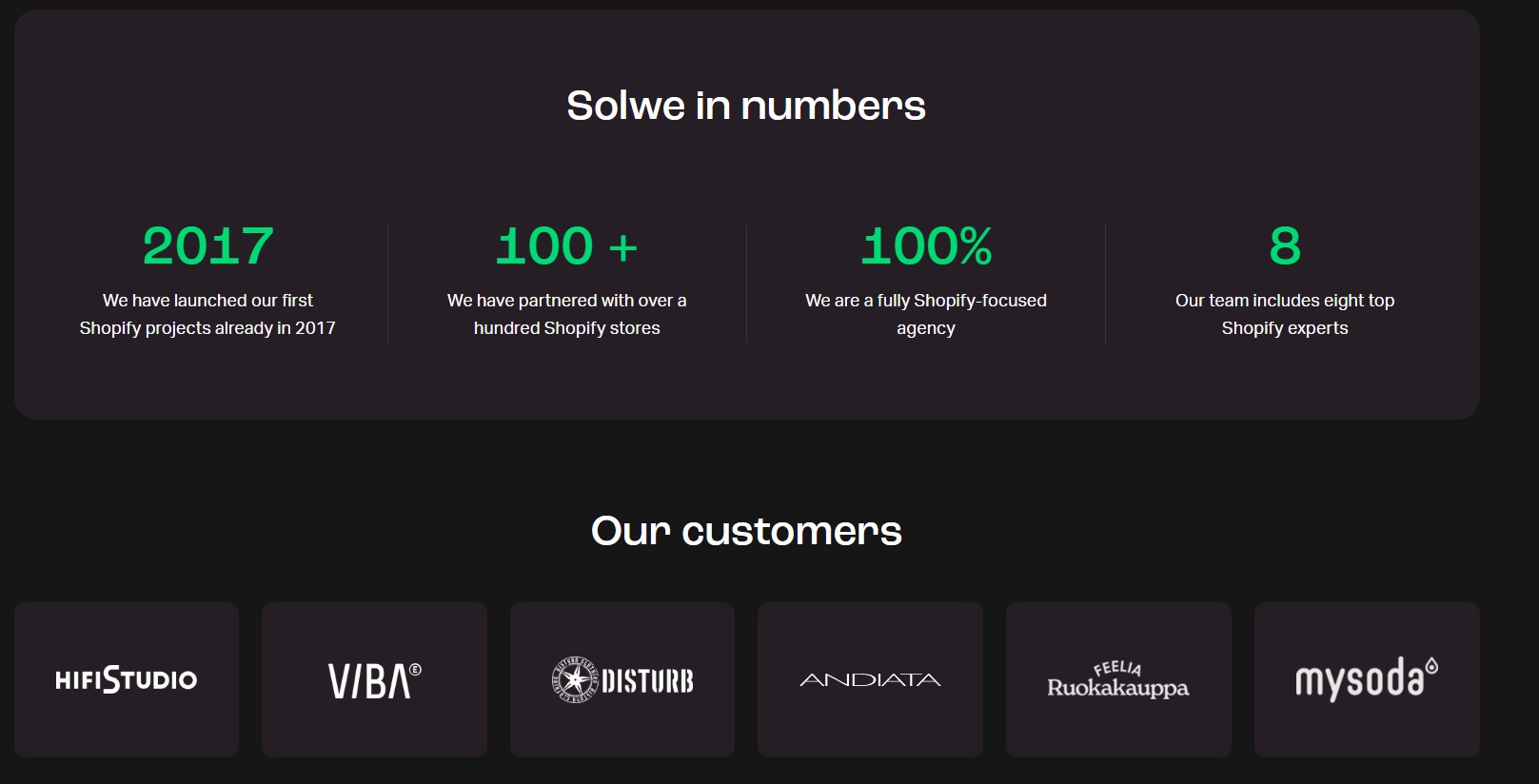Screen dimensions: 1539x784
Task: Click the registered mark beside VIBA
Action: 415,669
